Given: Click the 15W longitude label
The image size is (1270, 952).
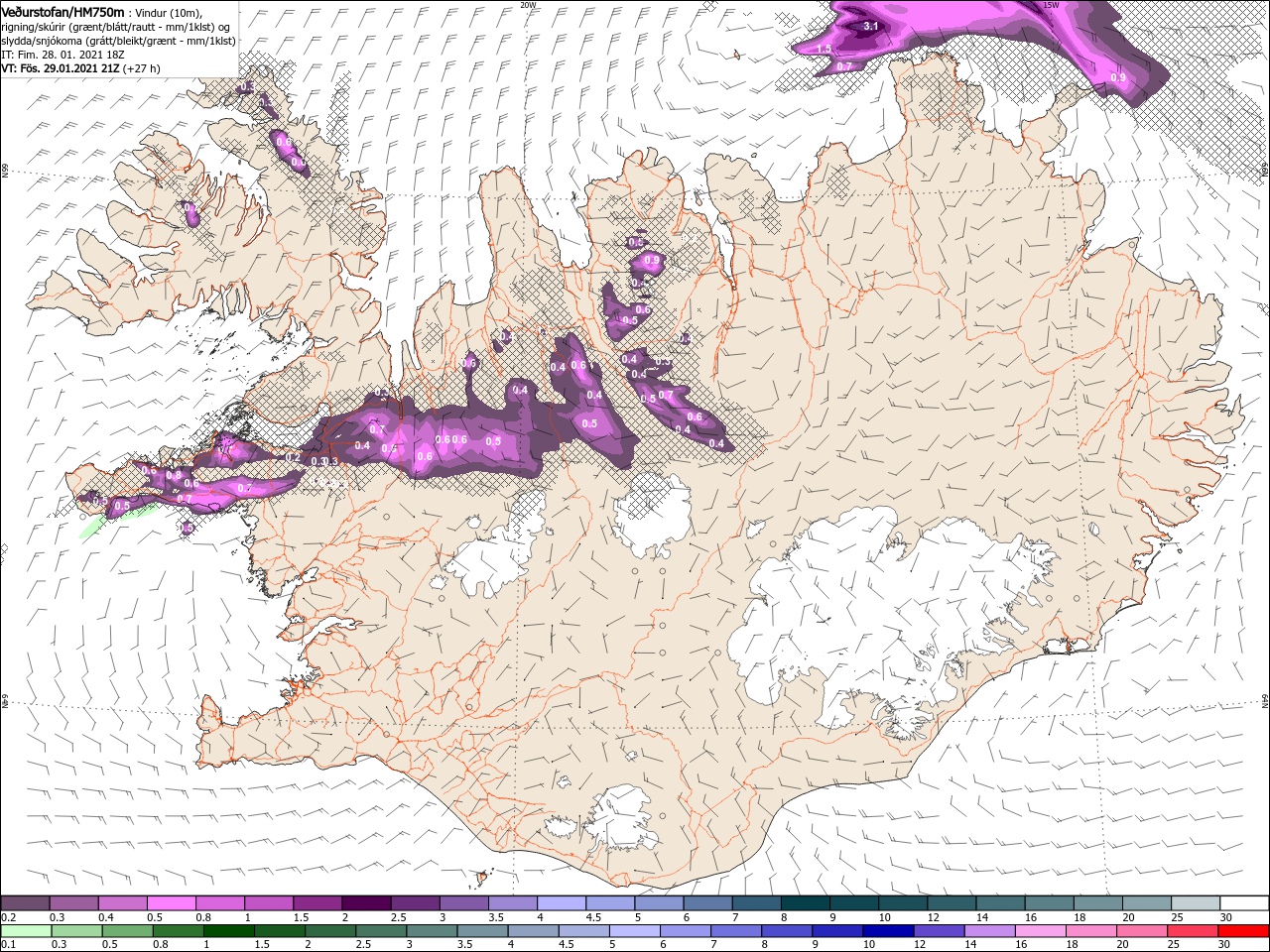Looking at the screenshot, I should 1051,5.
